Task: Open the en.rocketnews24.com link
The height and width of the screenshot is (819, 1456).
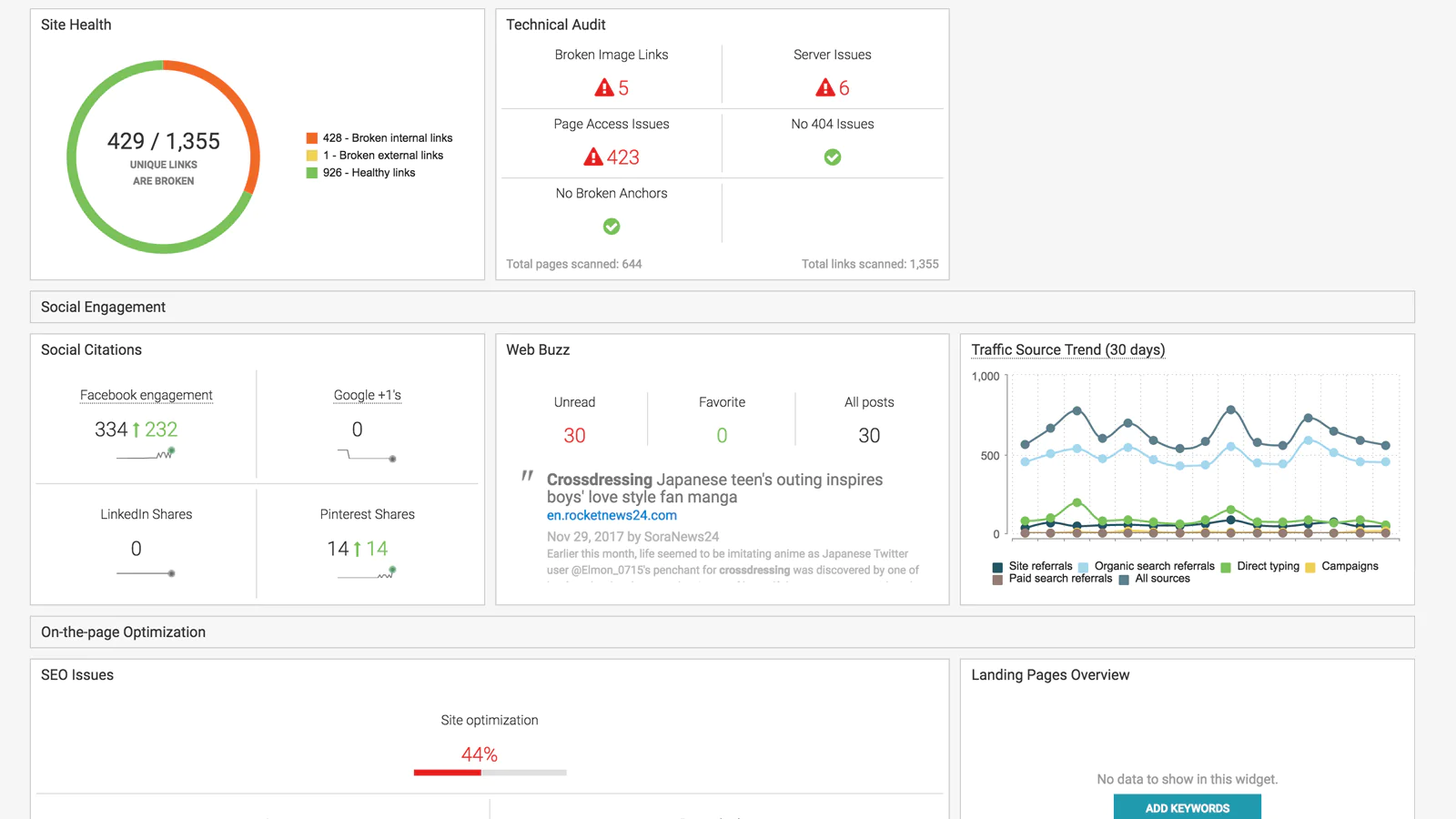Action: coord(612,515)
